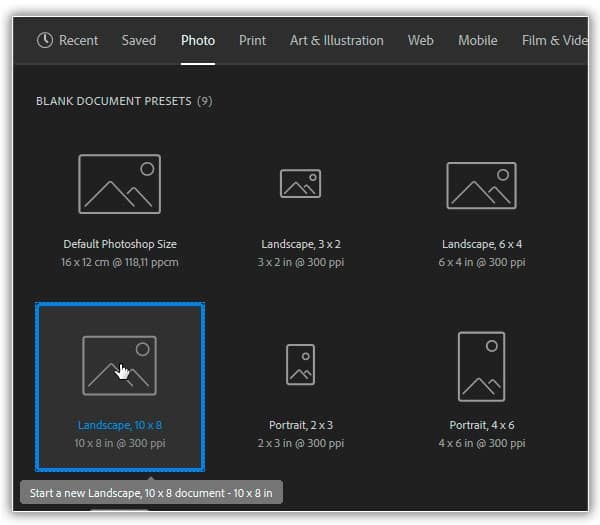Click the "Portrait, 4 x 6" label
The height and width of the screenshot is (525, 600).
tap(482, 425)
